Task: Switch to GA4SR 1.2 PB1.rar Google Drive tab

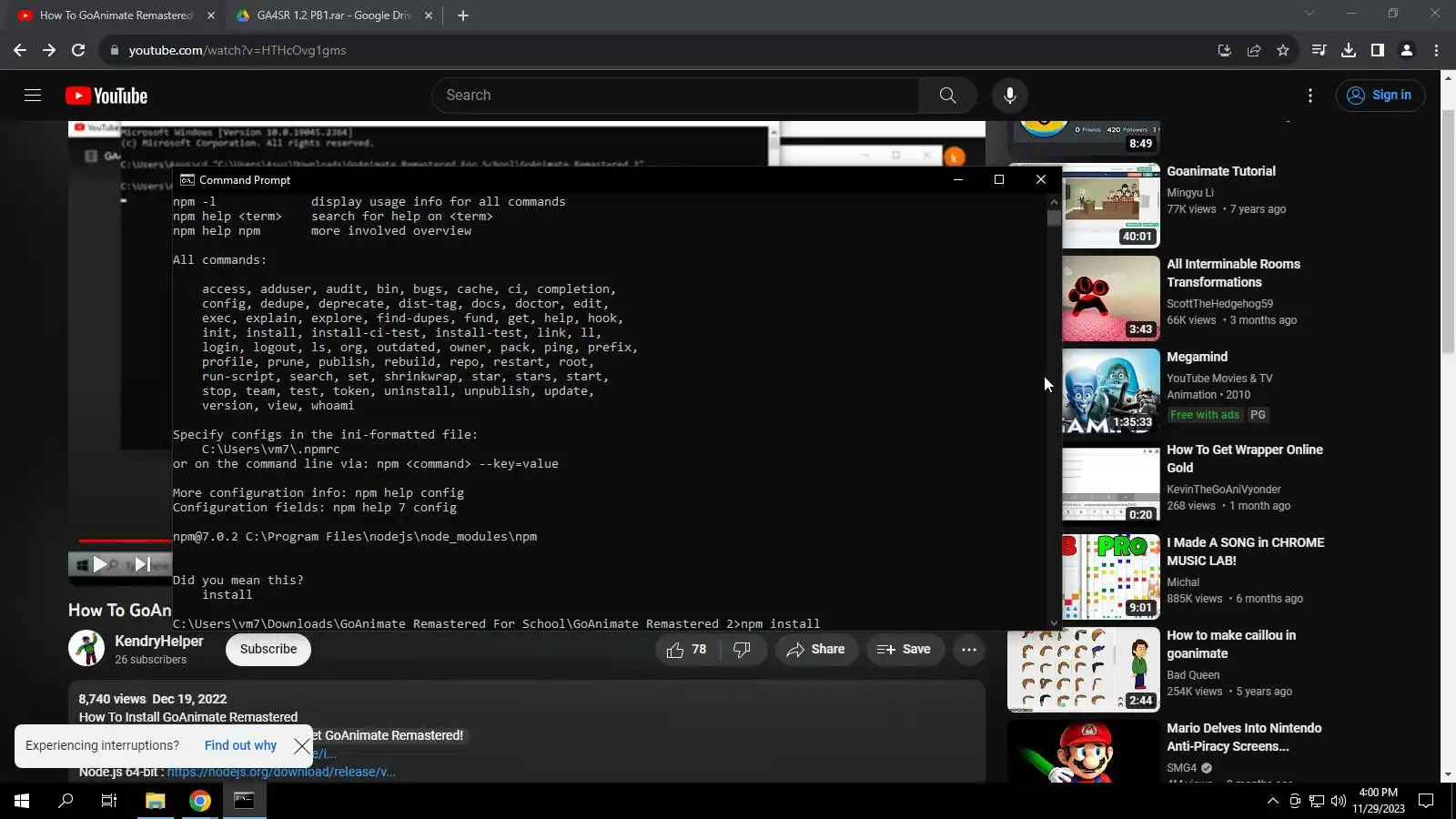Action: pyautogui.click(x=333, y=15)
